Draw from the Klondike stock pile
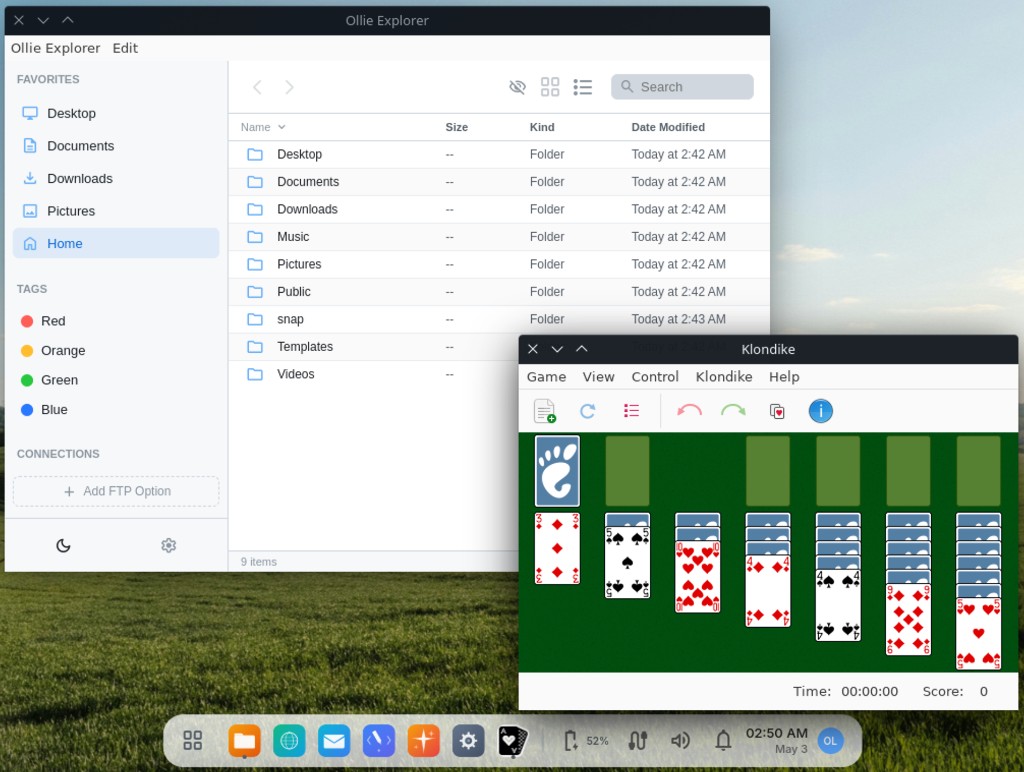This screenshot has width=1024, height=772. [x=557, y=471]
